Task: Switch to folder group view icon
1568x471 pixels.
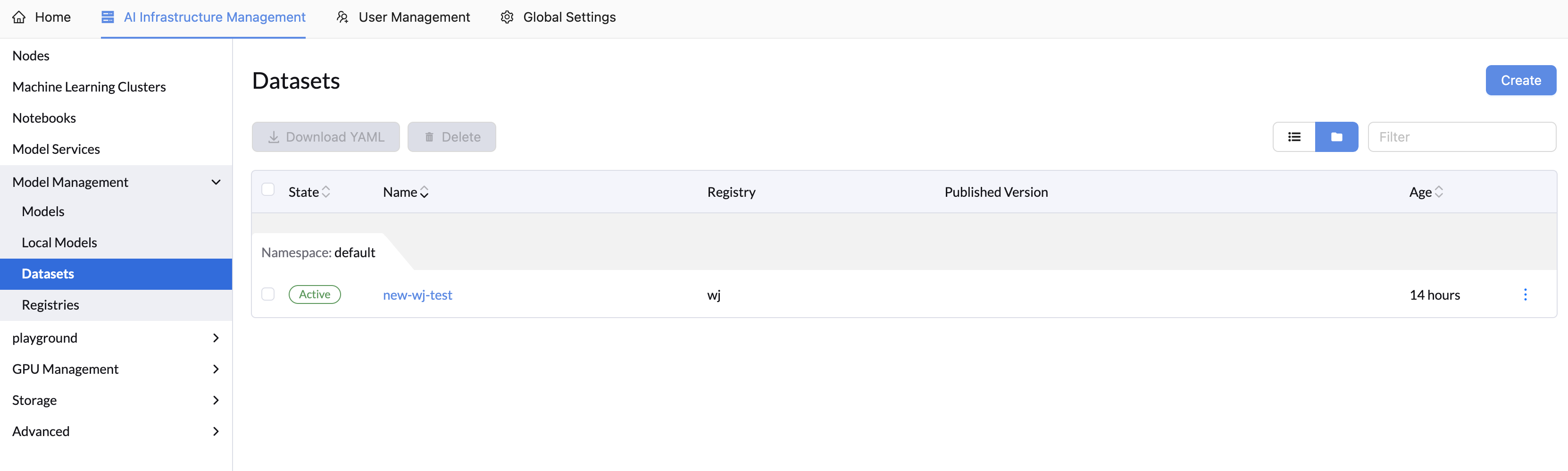Action: pos(1336,137)
